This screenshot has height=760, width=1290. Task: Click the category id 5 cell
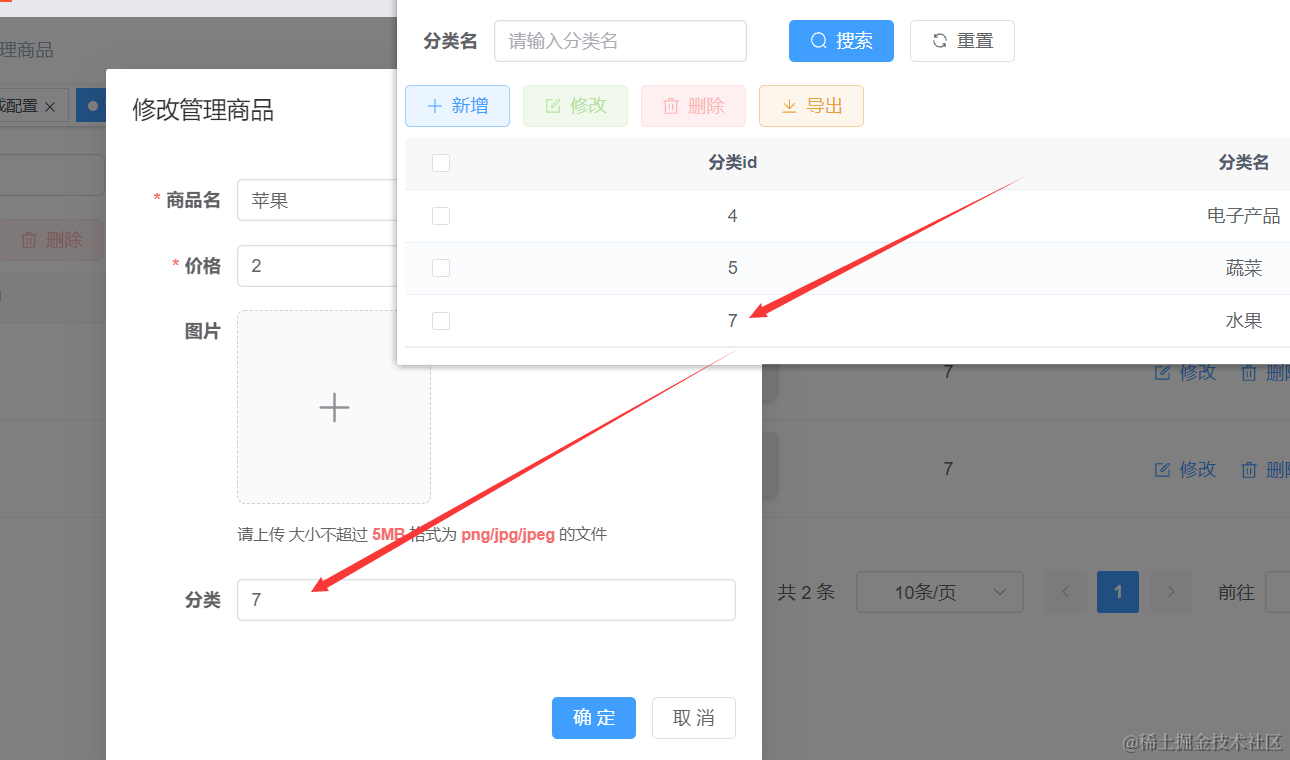(732, 268)
